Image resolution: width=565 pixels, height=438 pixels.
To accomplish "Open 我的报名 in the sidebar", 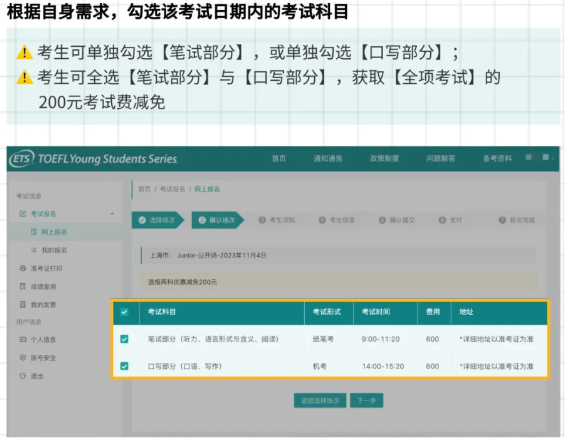I will pos(54,250).
